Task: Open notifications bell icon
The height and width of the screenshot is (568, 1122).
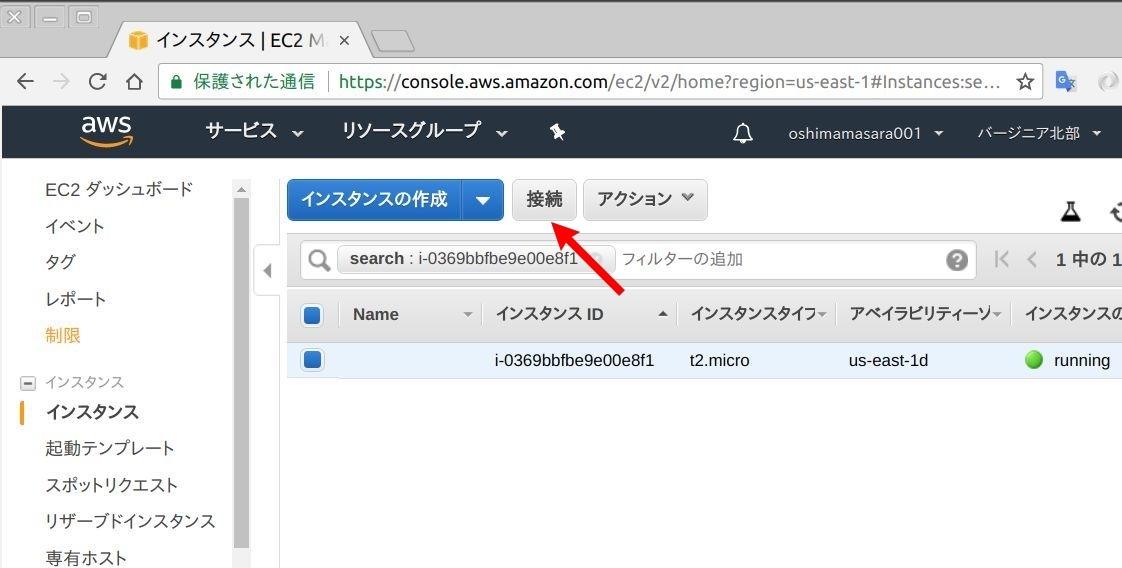Action: (743, 133)
